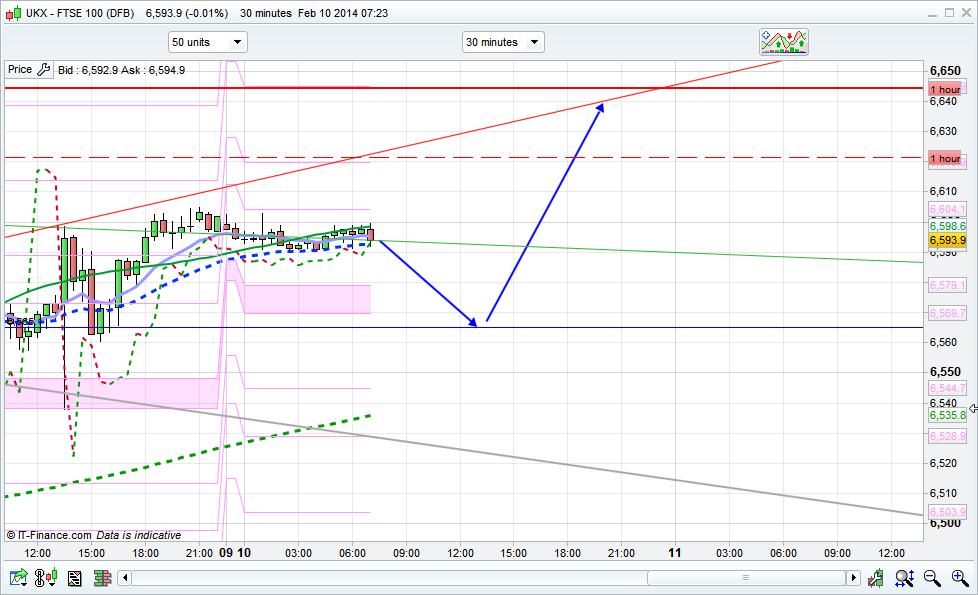Click the auto-scale zoom with arrows icon
The width and height of the screenshot is (978, 595).
[905, 577]
